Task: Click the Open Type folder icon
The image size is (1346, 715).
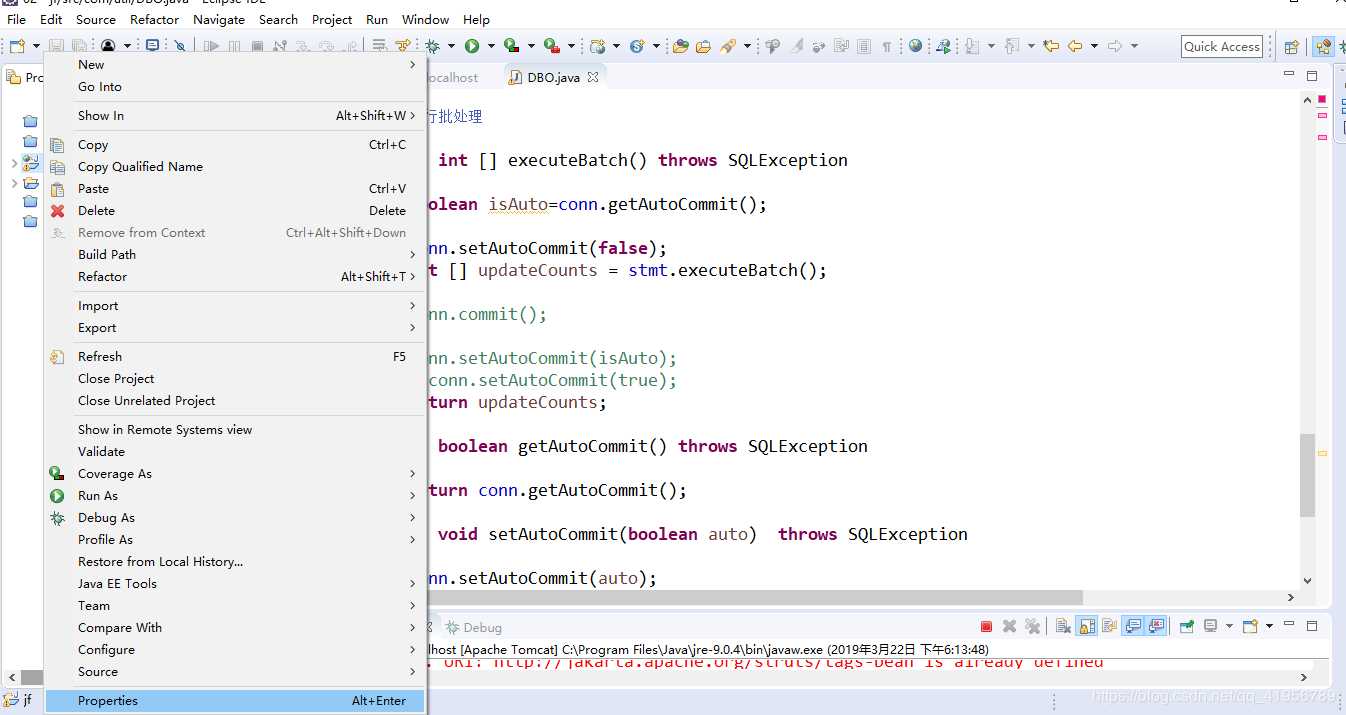Action: [680, 46]
